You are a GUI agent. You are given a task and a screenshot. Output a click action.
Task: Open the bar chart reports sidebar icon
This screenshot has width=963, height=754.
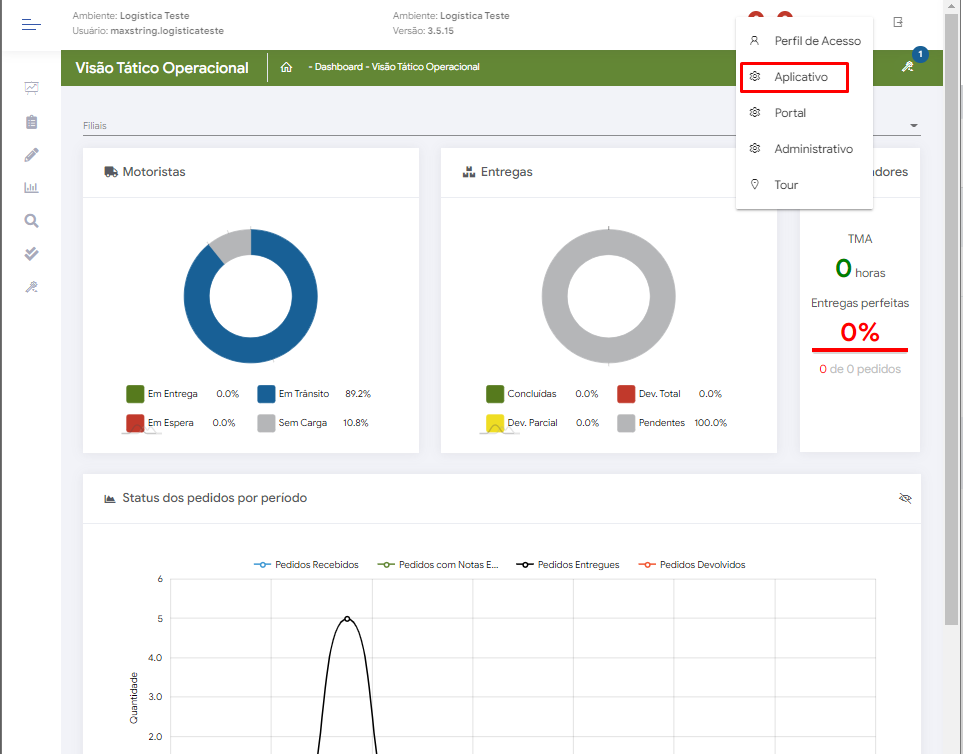[32, 187]
